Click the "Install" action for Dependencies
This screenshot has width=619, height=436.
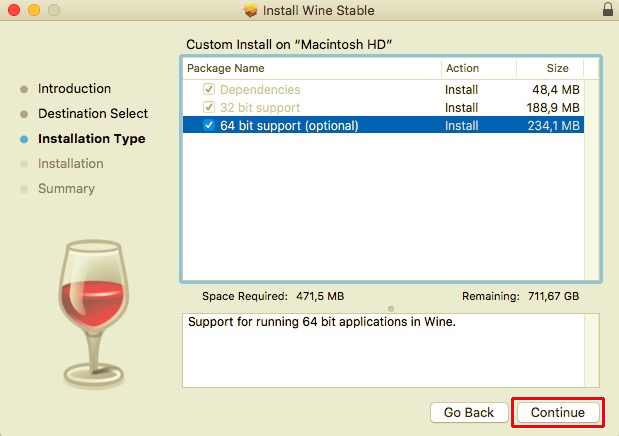[x=461, y=90]
